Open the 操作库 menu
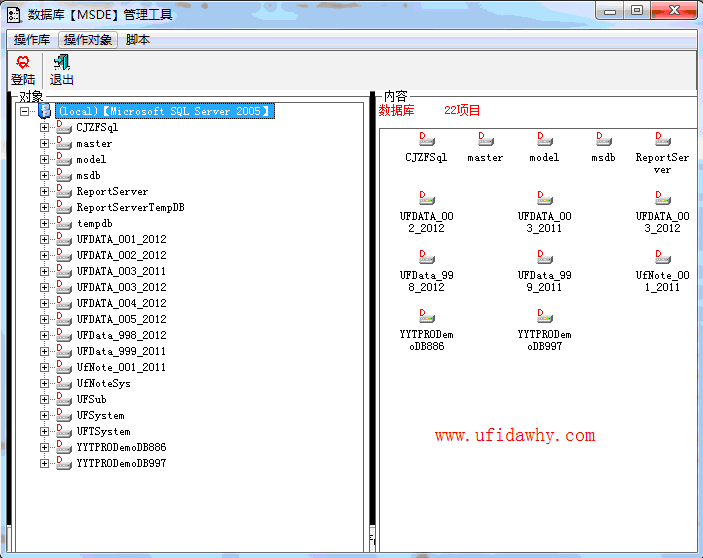Screen dimensions: 703x558 [x=31, y=40]
